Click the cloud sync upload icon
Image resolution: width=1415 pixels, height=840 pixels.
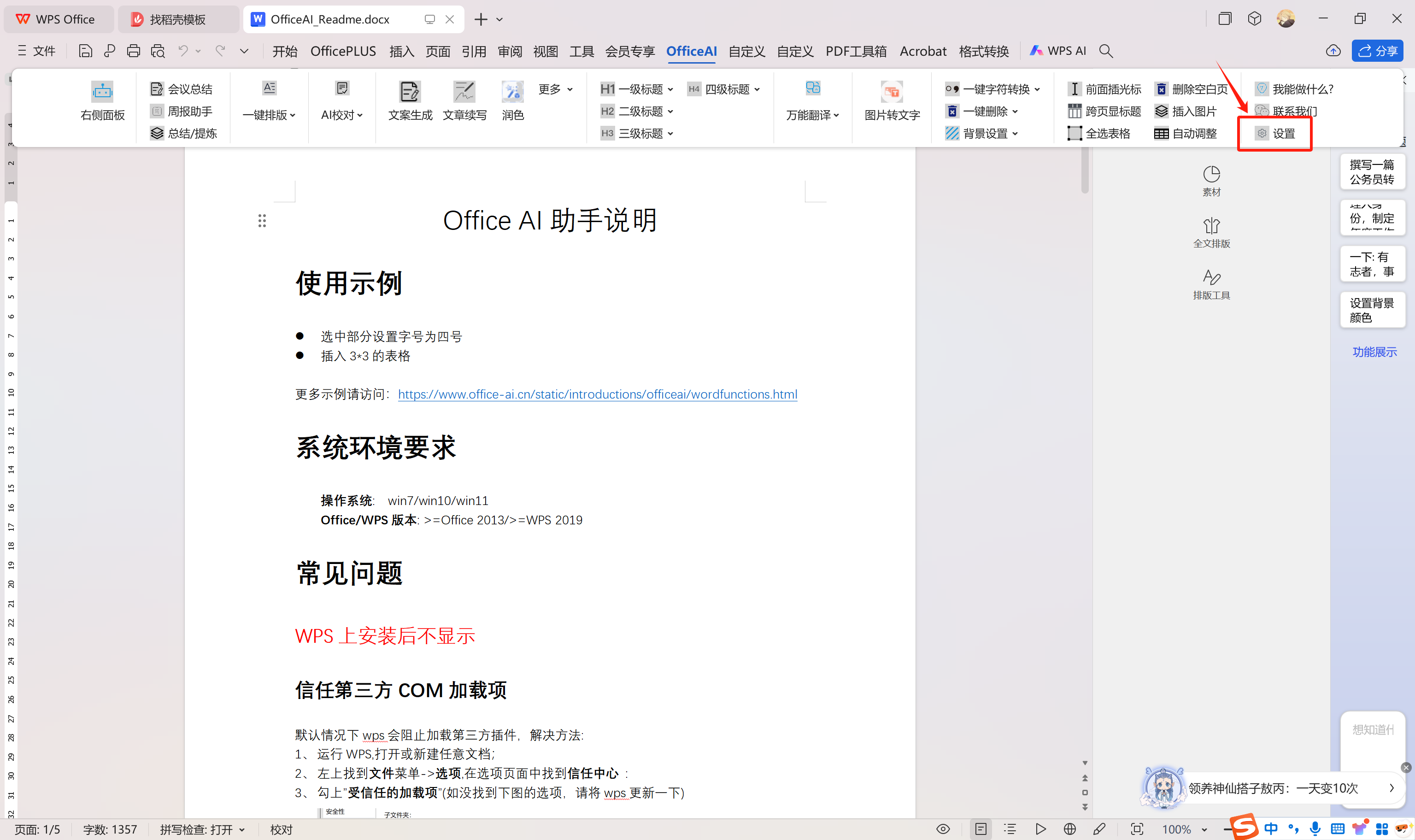1333,51
